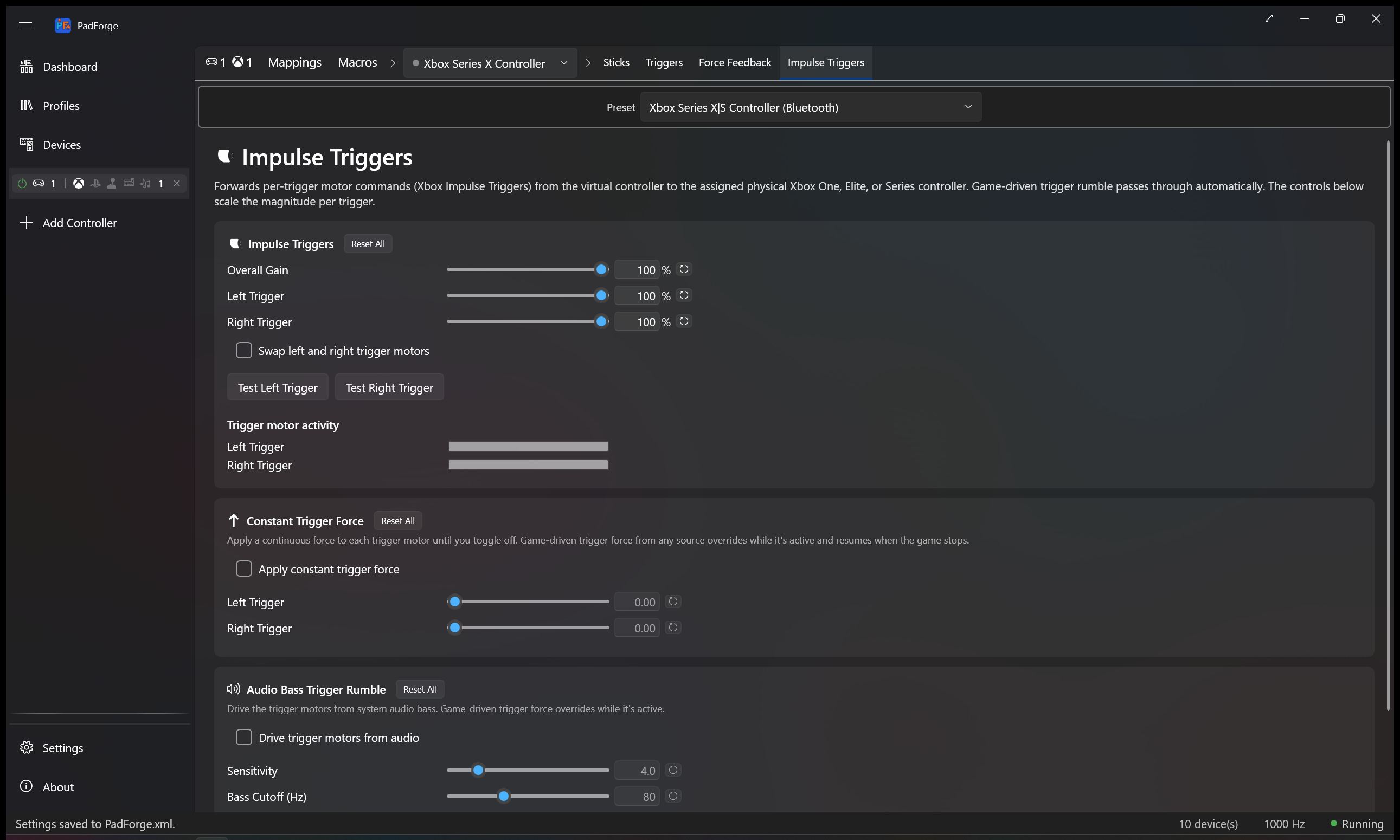Click the gamepad icon in the tab bar
This screenshot has height=840, width=1400.
[x=211, y=62]
